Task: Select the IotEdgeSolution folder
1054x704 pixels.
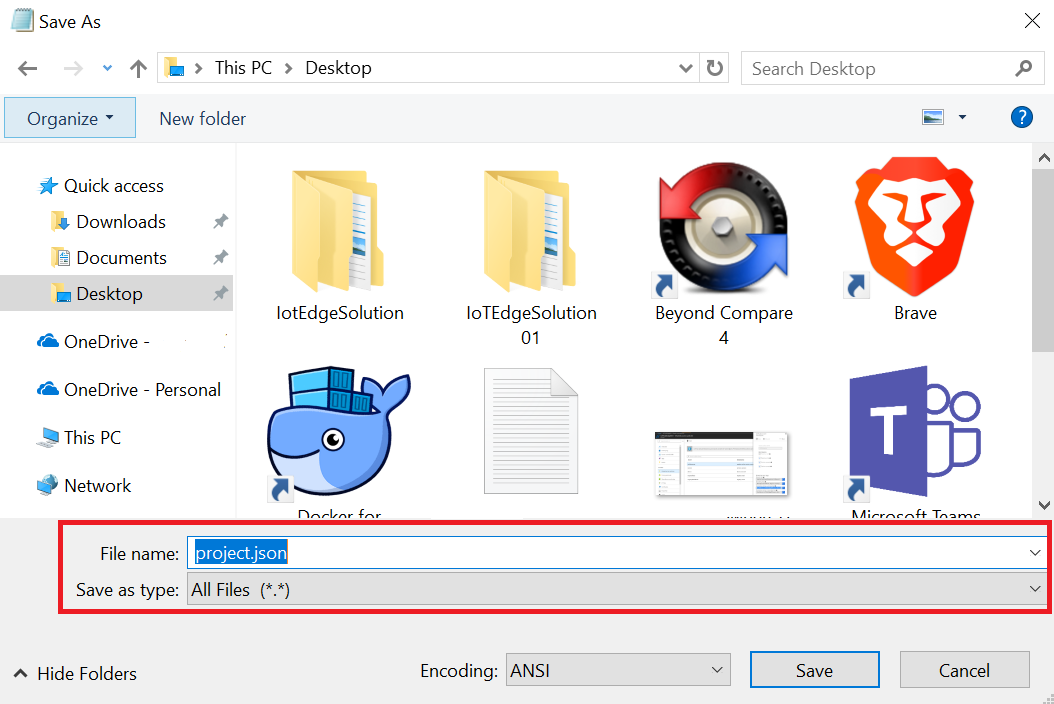Action: click(339, 245)
